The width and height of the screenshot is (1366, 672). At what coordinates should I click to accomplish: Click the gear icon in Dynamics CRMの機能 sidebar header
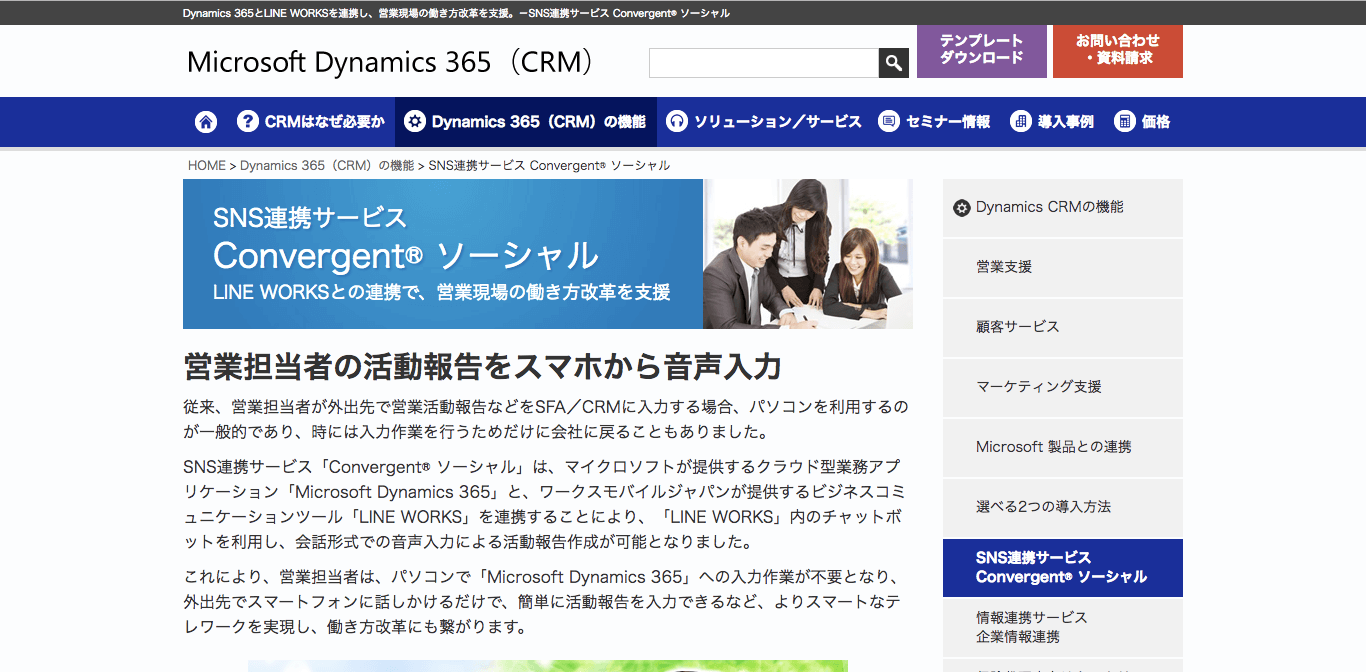click(x=962, y=208)
